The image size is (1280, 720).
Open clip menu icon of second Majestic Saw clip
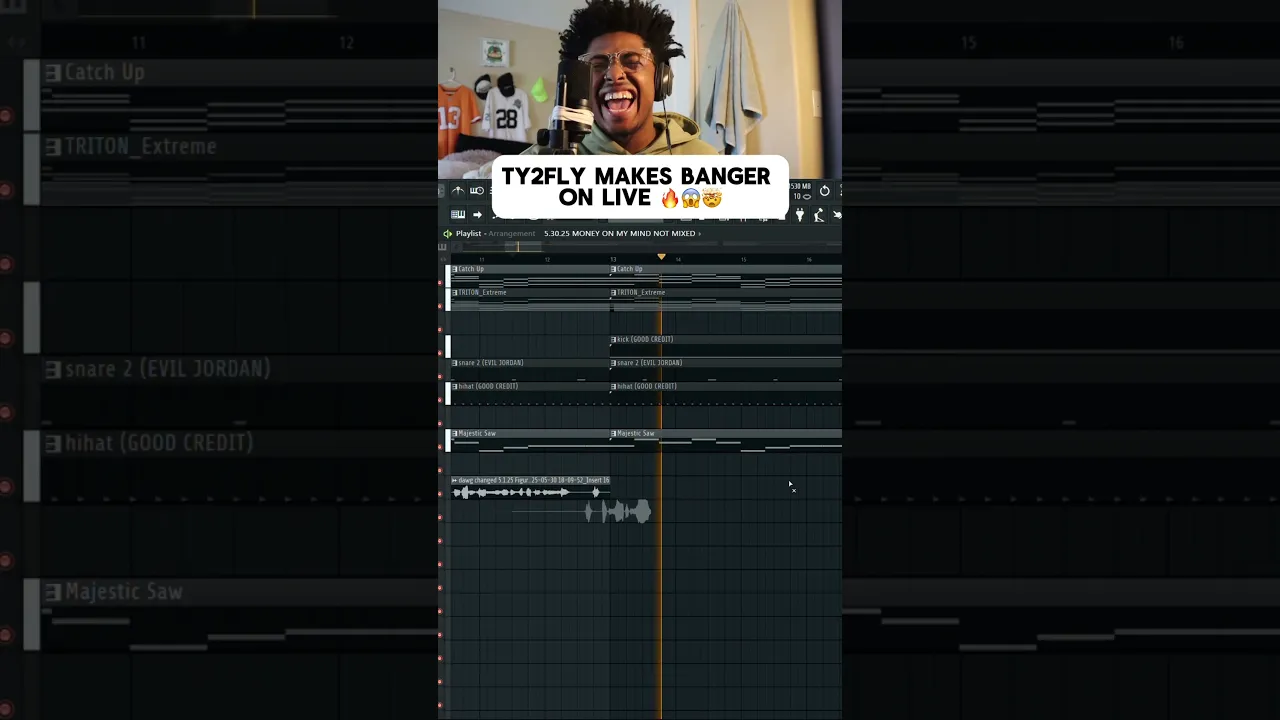point(614,434)
